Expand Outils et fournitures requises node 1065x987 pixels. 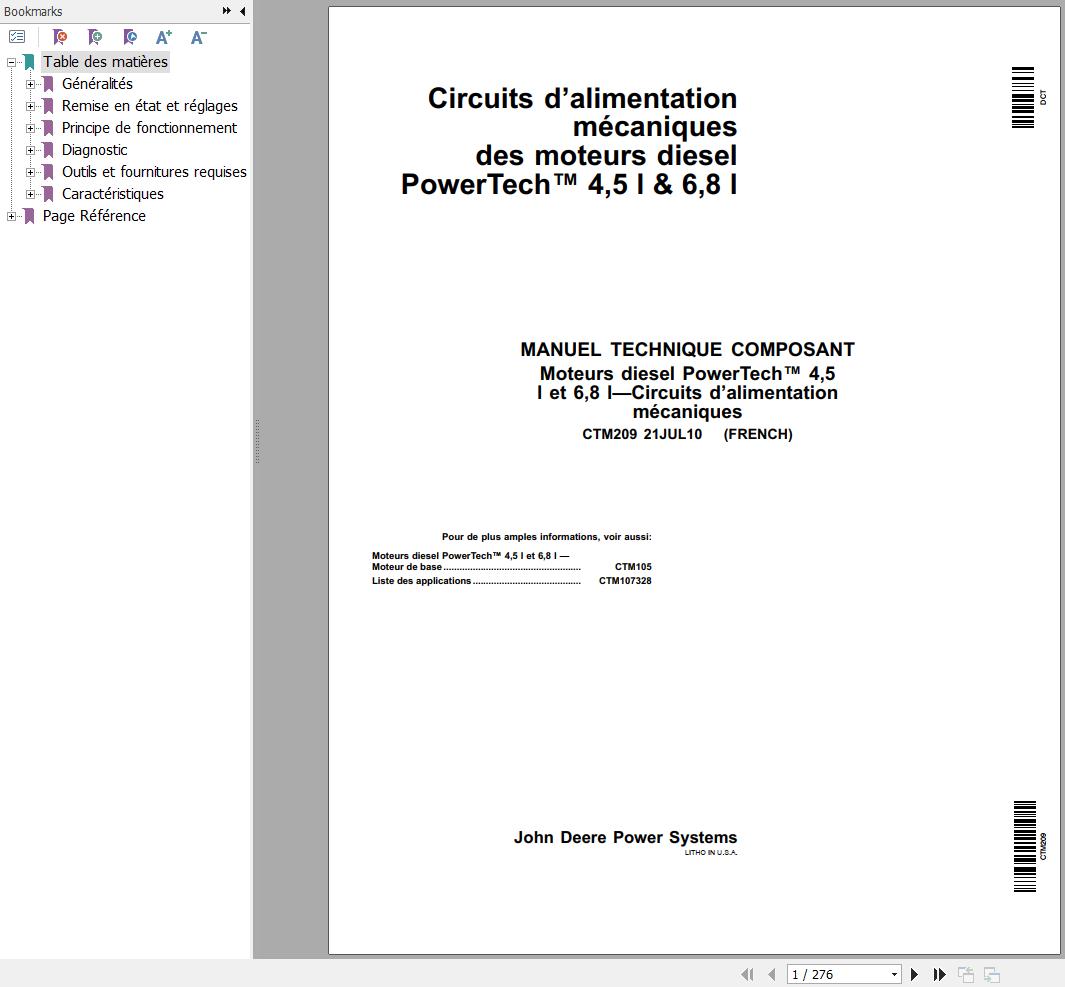pyautogui.click(x=31, y=173)
